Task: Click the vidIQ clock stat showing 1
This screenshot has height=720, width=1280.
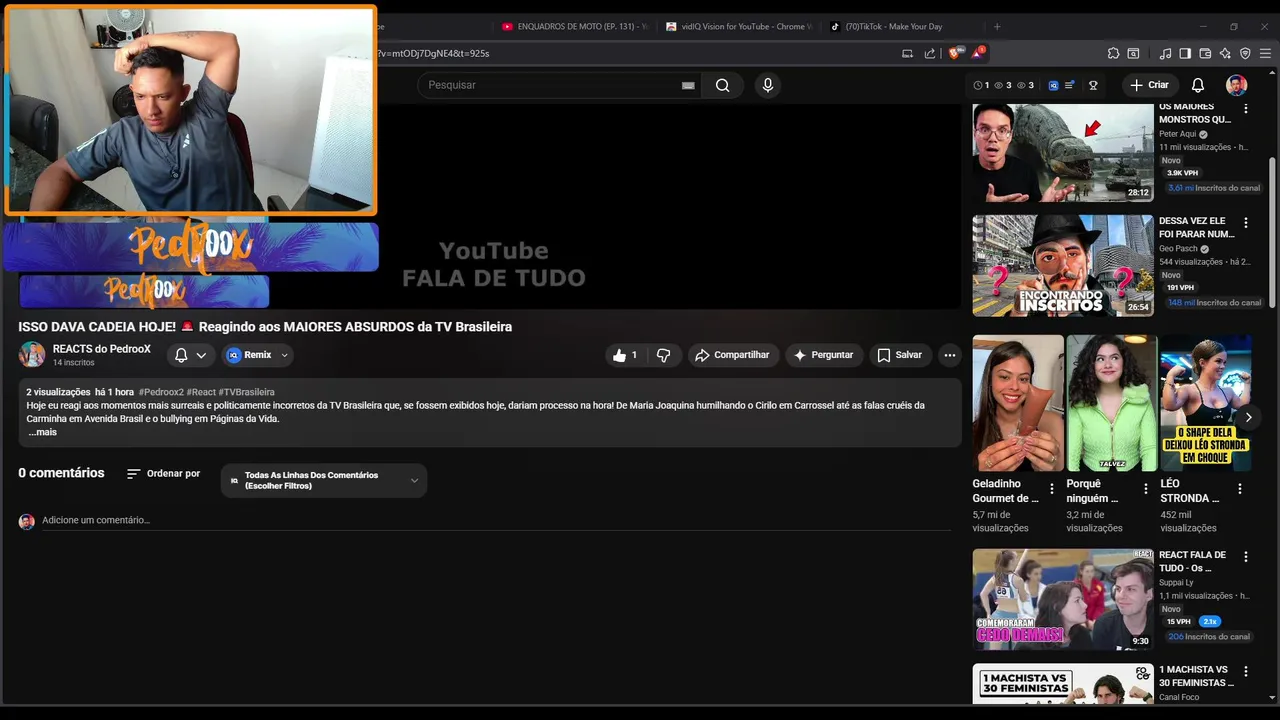Action: click(981, 85)
